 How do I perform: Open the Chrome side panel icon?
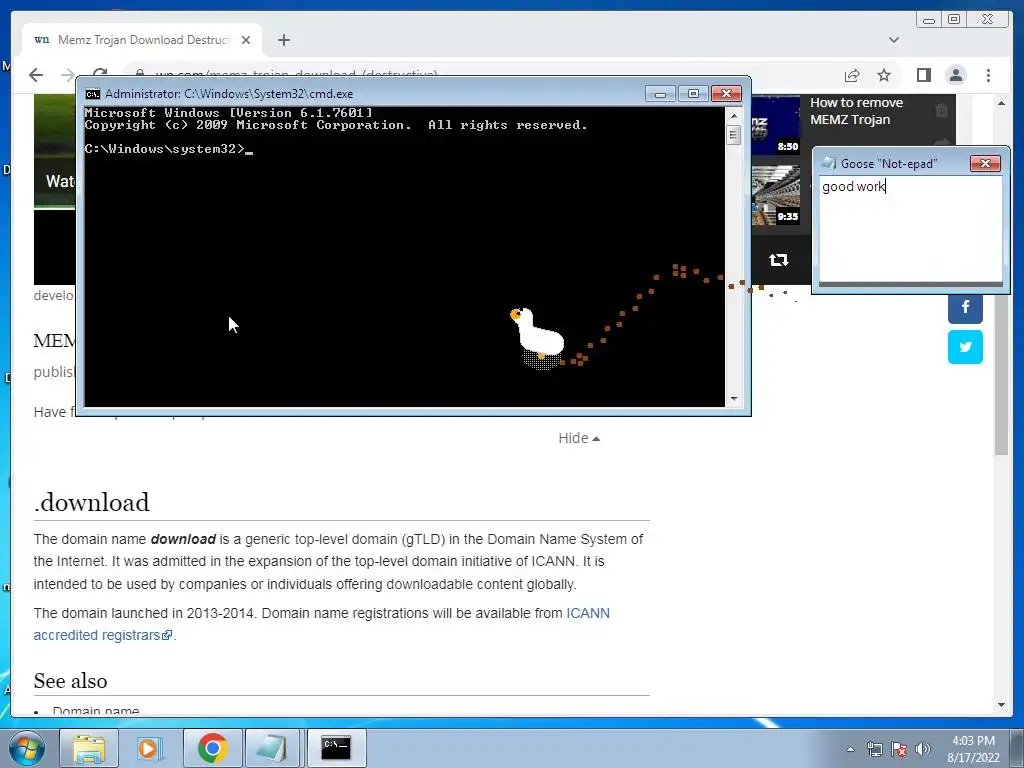click(923, 75)
